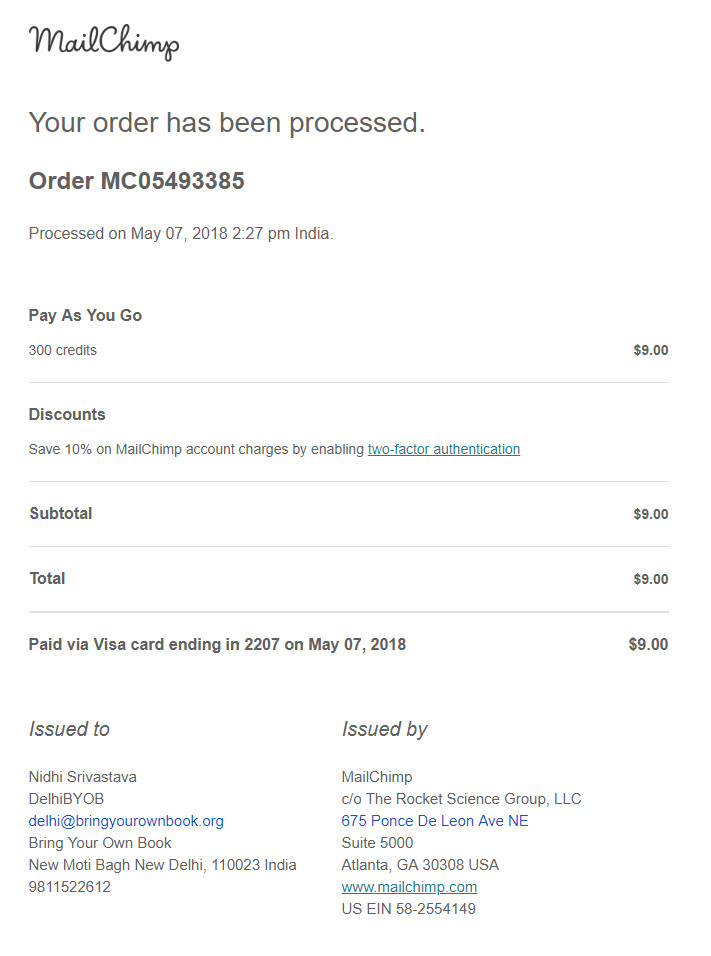Select the 300 credits line item
The width and height of the screenshot is (711, 956).
point(63,351)
